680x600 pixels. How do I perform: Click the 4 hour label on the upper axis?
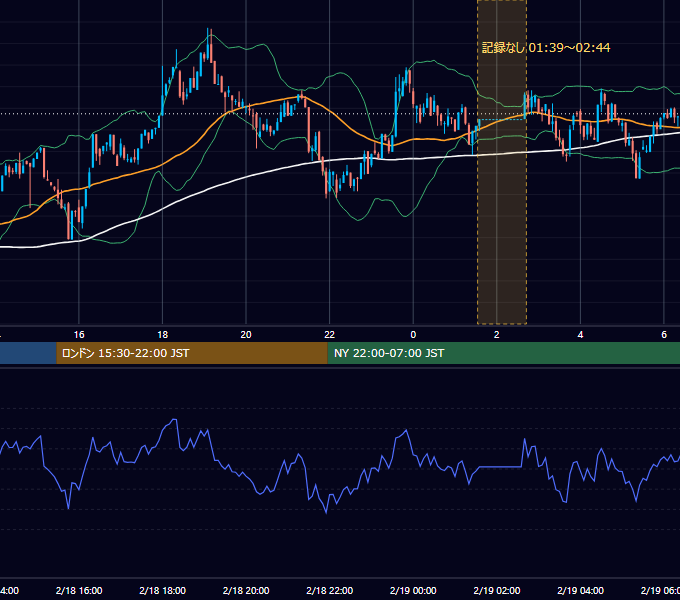(x=580, y=335)
